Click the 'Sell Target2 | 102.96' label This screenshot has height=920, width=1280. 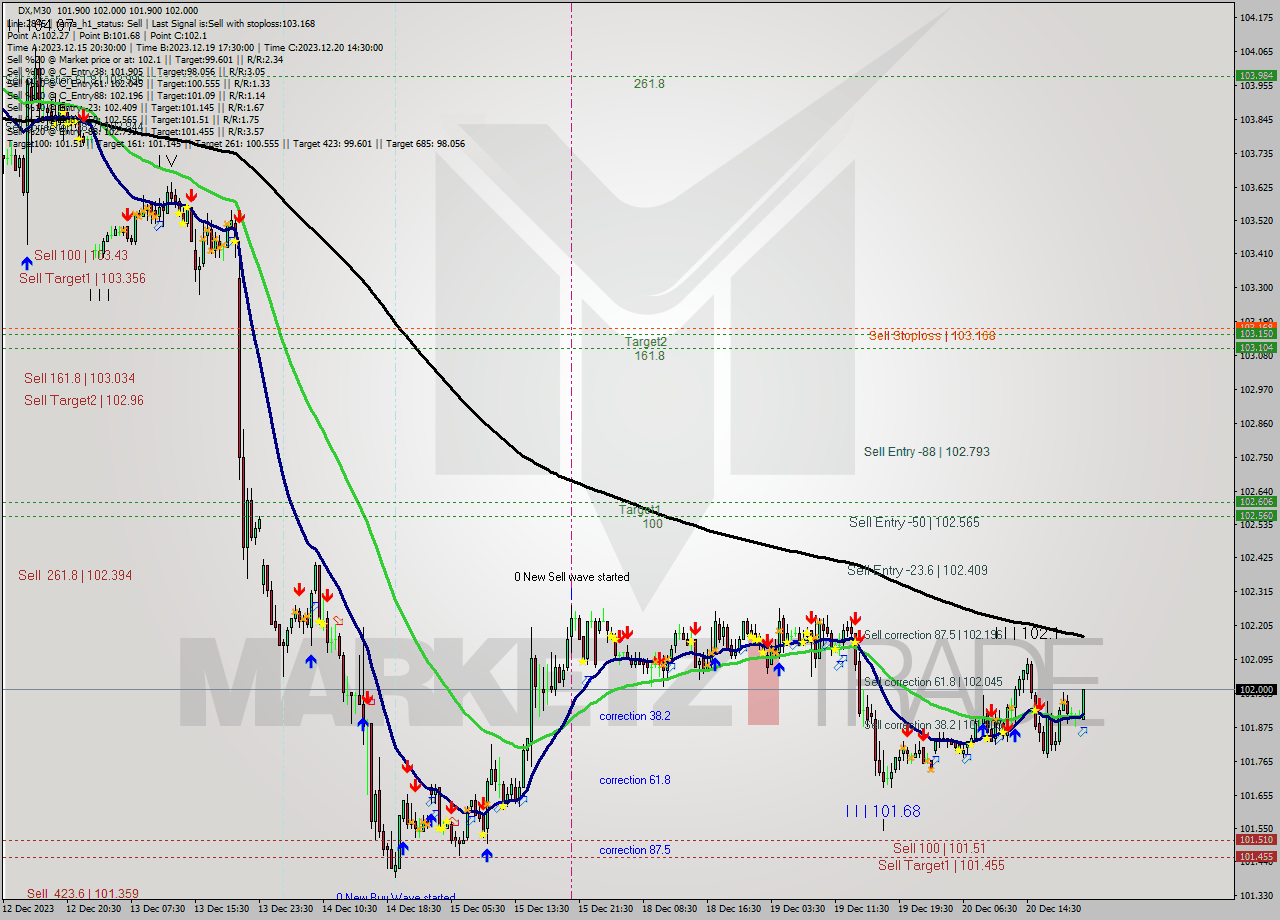[84, 400]
